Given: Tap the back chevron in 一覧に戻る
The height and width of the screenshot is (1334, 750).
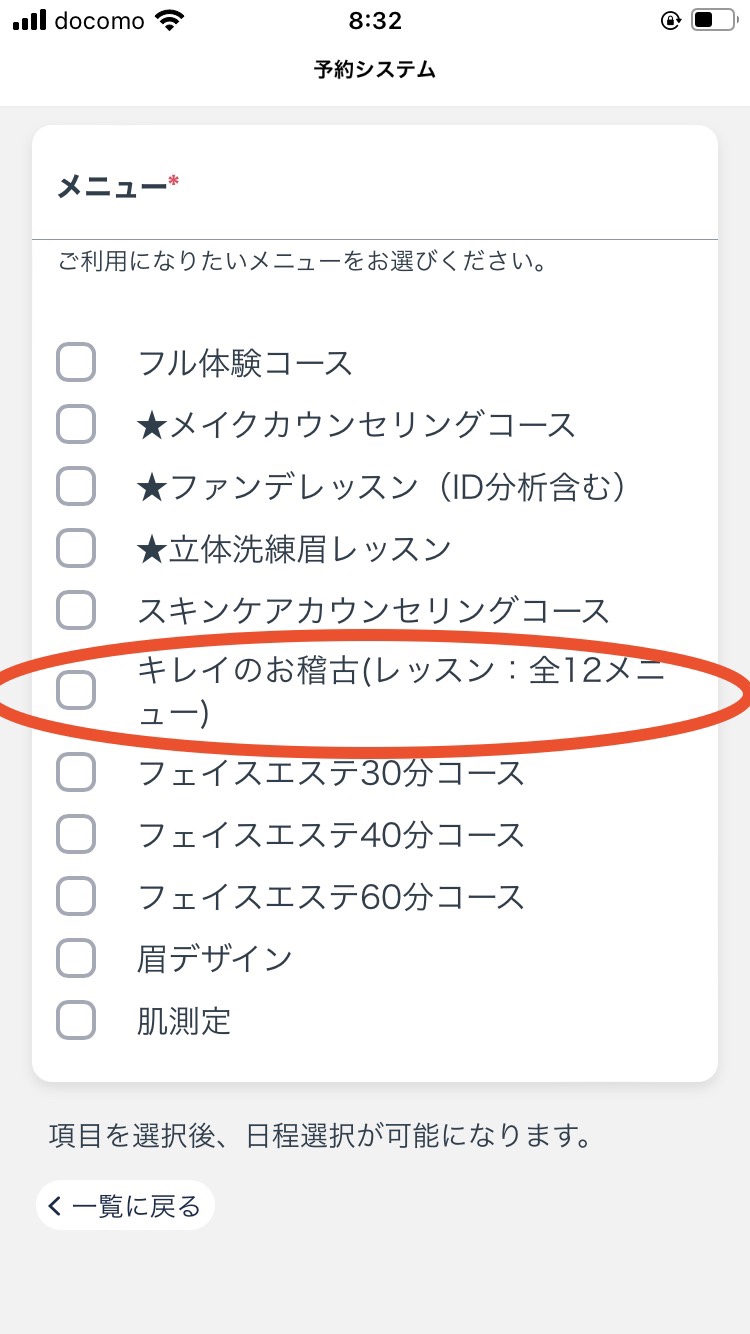Looking at the screenshot, I should 55,1206.
